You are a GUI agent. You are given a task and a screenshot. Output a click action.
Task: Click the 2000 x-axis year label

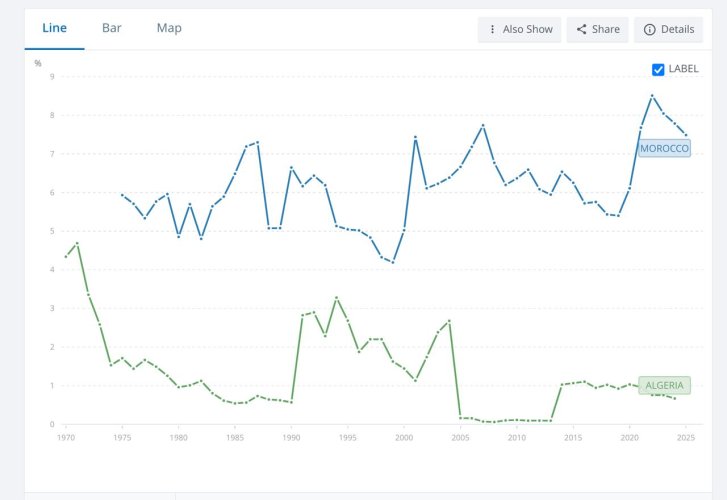click(x=404, y=437)
